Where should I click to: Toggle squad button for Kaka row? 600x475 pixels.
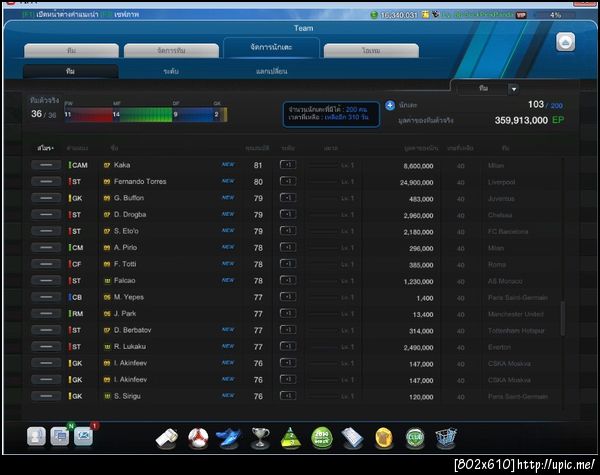click(46, 165)
